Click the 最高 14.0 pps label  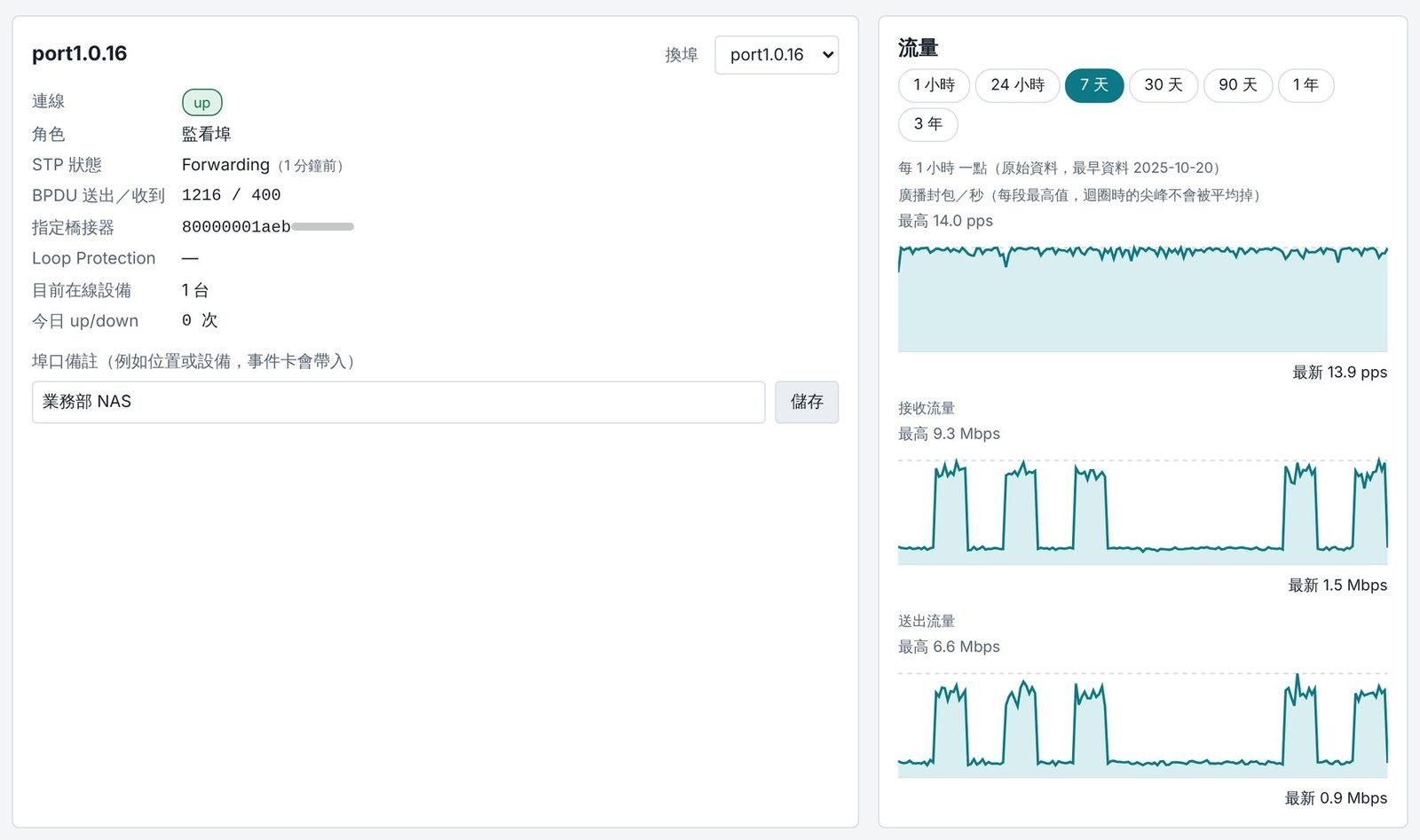click(x=945, y=221)
